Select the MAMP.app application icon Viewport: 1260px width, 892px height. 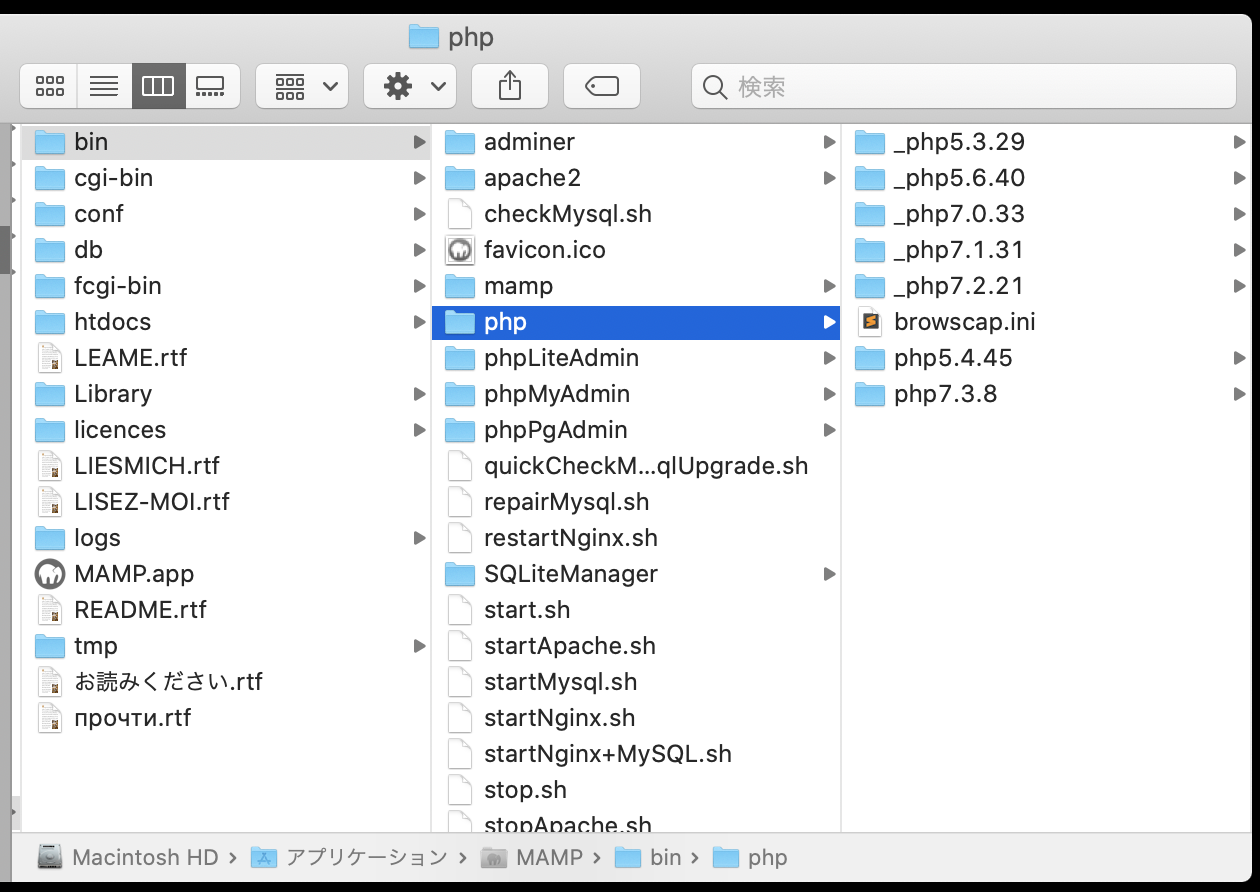50,574
